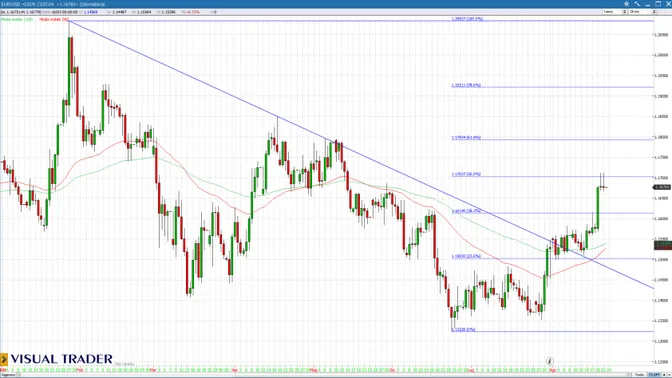Screen dimensions: 672x378
Task: Click the EUR/USD title text in header
Action: click(11, 4)
